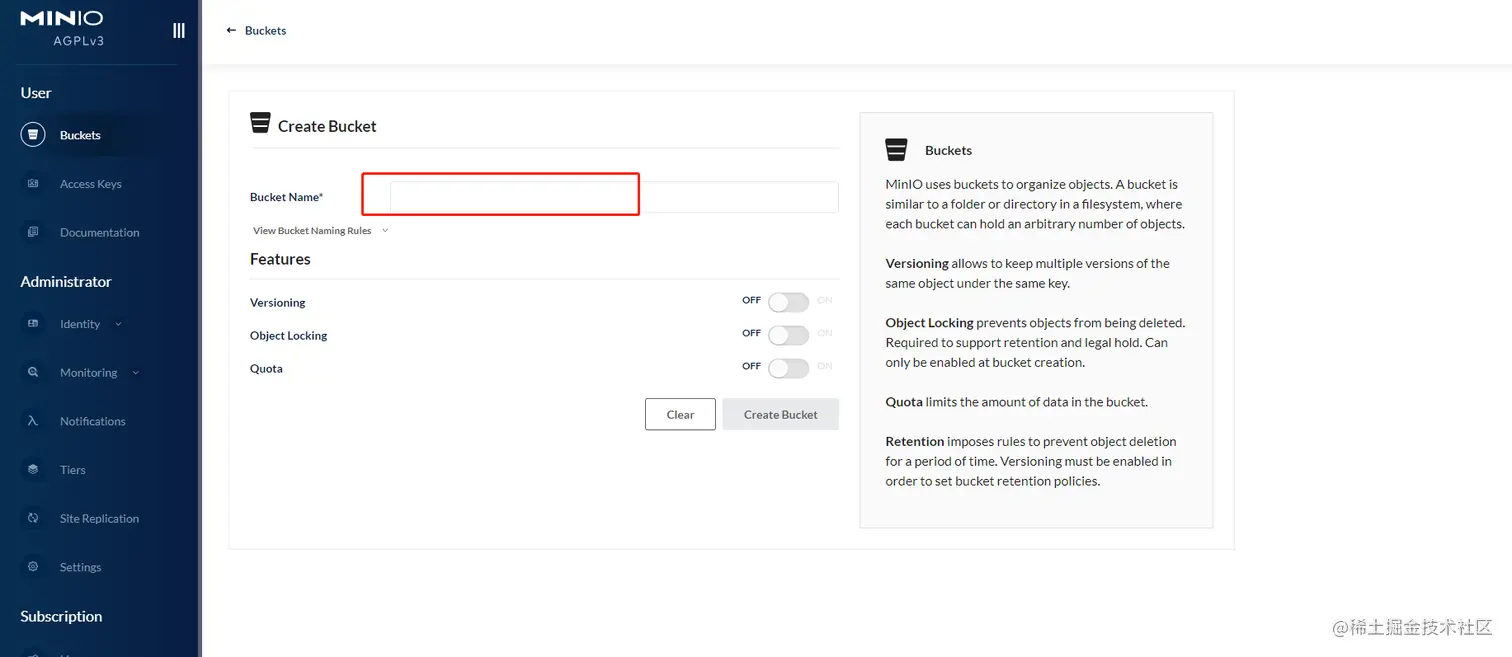This screenshot has width=1512, height=657.
Task: Open Site Replication in the sidebar
Action: pyautogui.click(x=99, y=518)
